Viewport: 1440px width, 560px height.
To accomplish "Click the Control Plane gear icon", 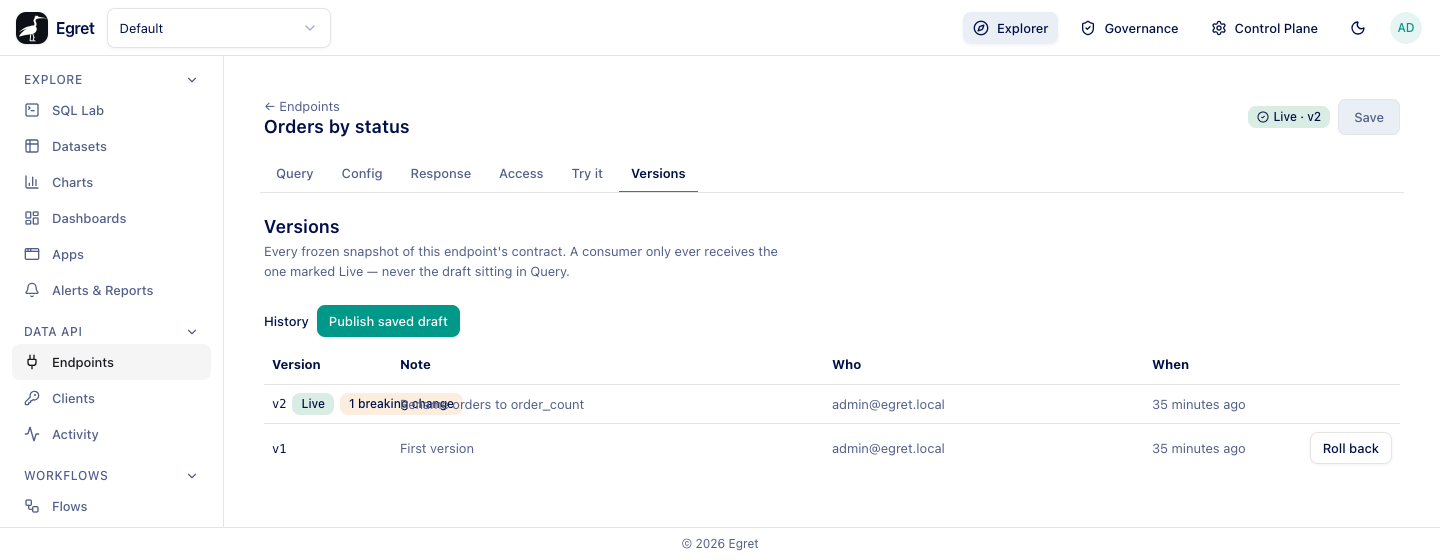I will pyautogui.click(x=1218, y=28).
